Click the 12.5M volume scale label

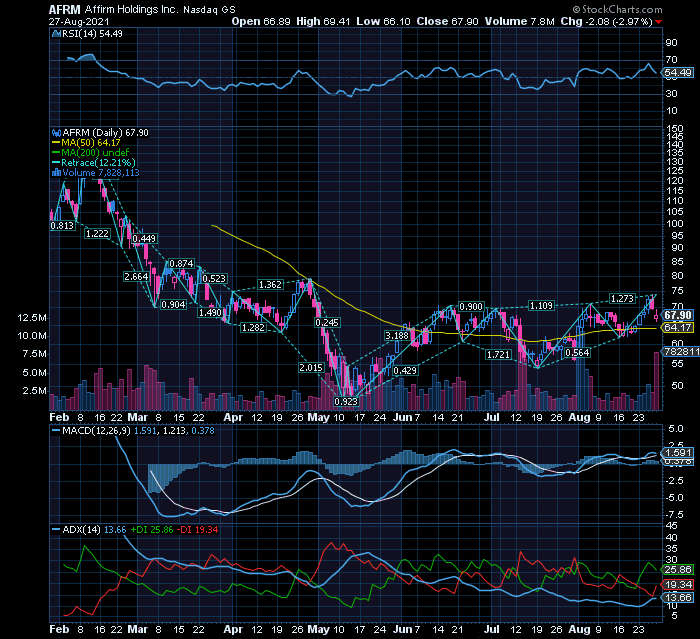[32, 318]
